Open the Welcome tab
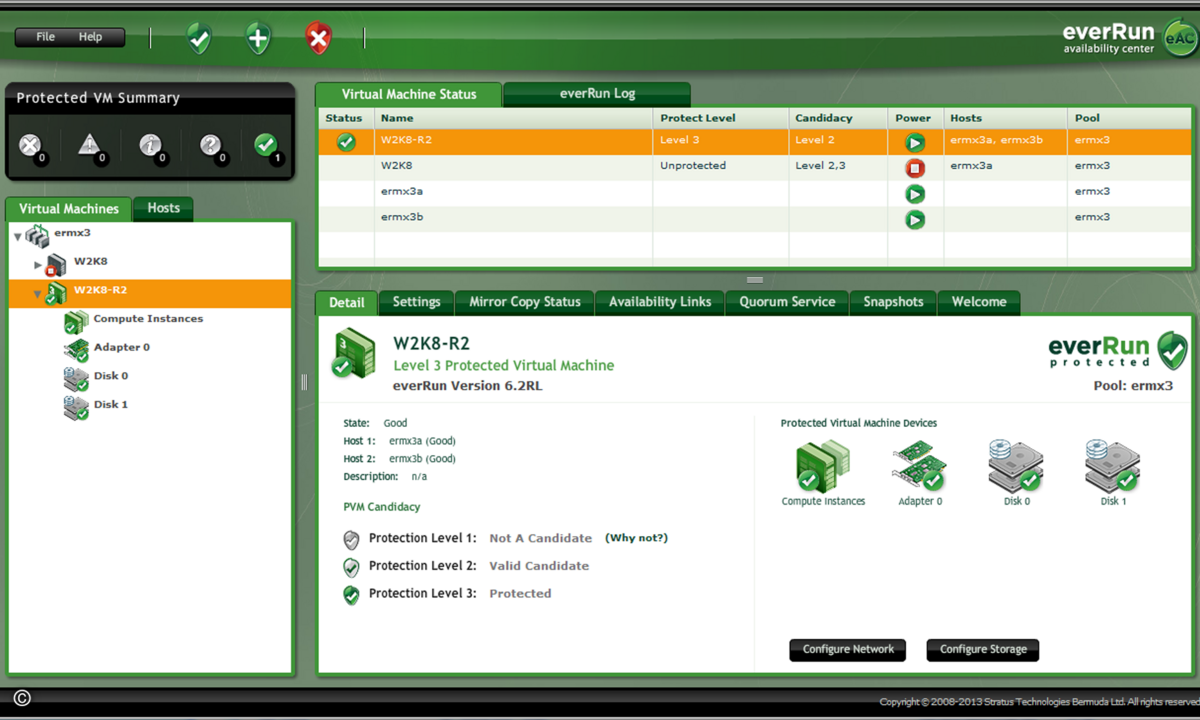The height and width of the screenshot is (720, 1200). 980,302
